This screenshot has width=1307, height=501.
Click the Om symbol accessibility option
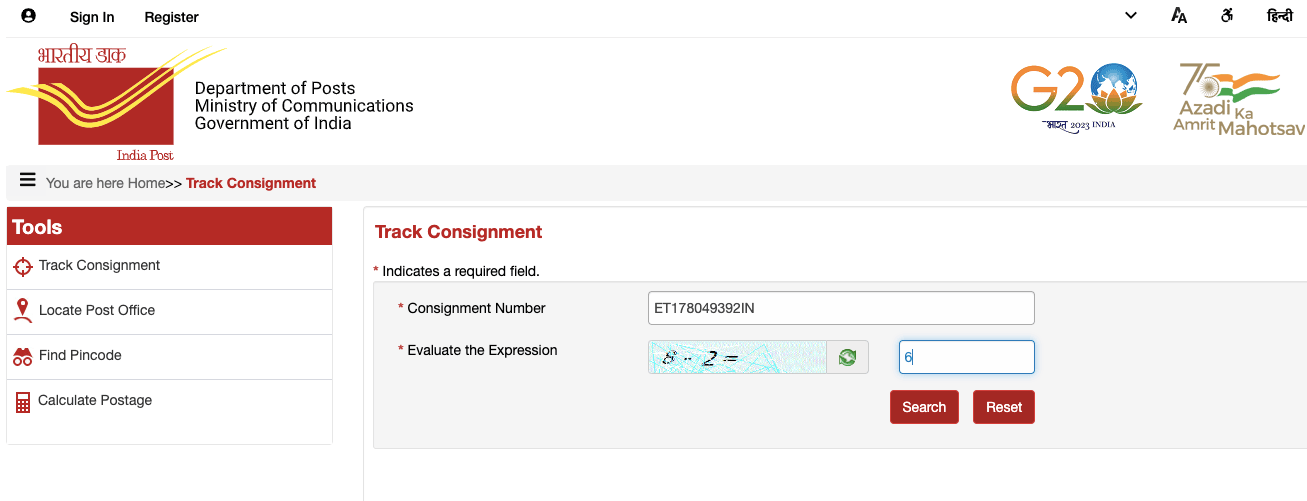(1227, 16)
